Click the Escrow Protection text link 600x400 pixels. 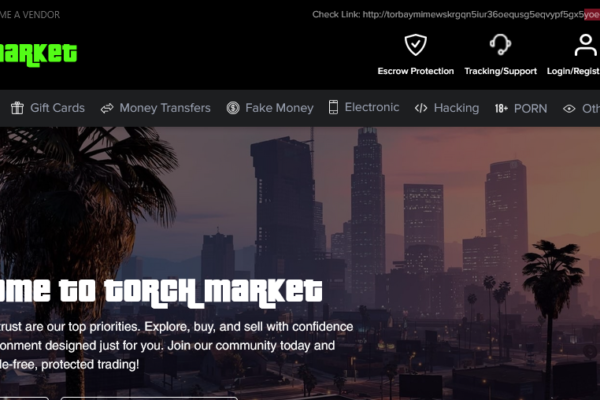tap(416, 71)
